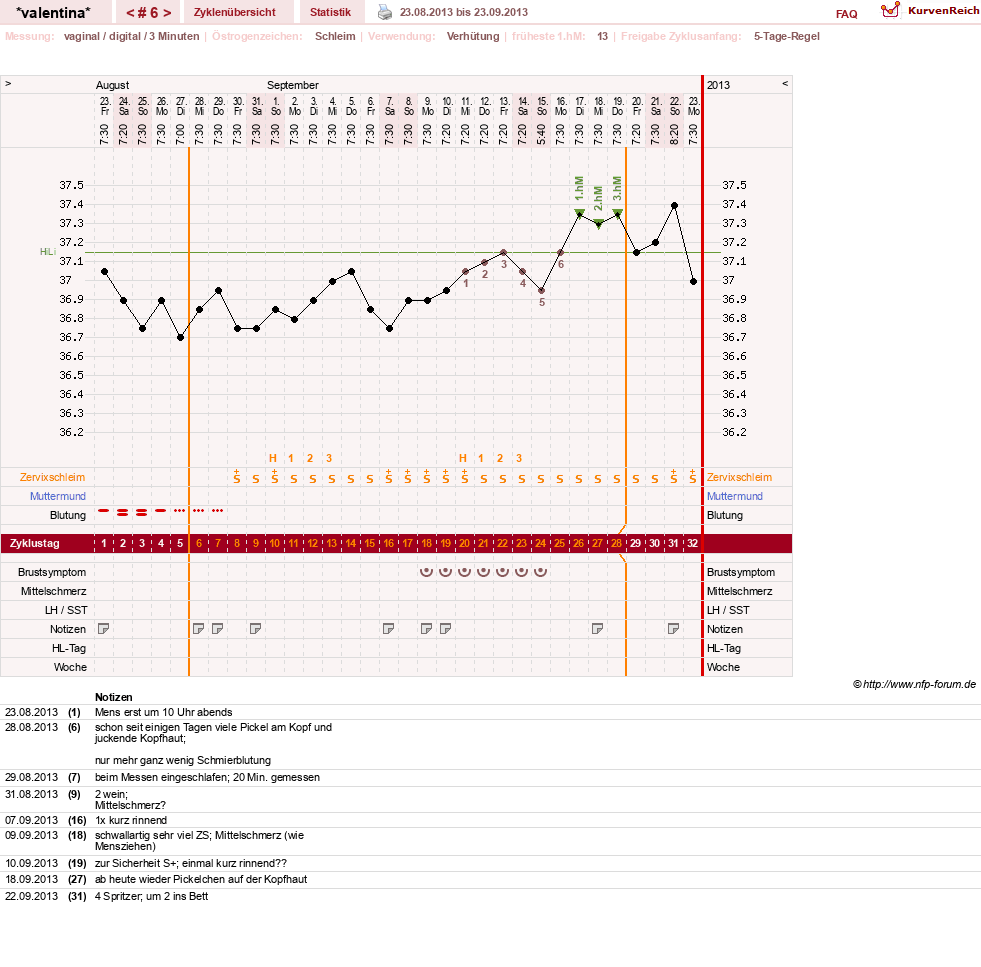Click the 1.hM green triangle marker

pos(579,213)
